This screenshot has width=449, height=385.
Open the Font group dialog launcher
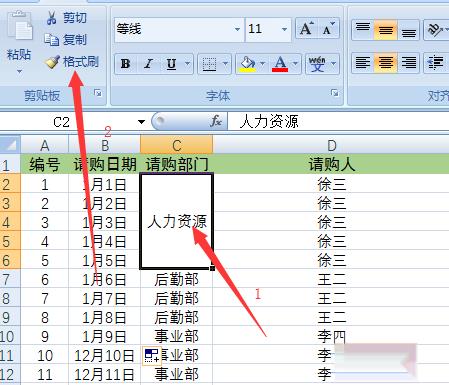335,93
